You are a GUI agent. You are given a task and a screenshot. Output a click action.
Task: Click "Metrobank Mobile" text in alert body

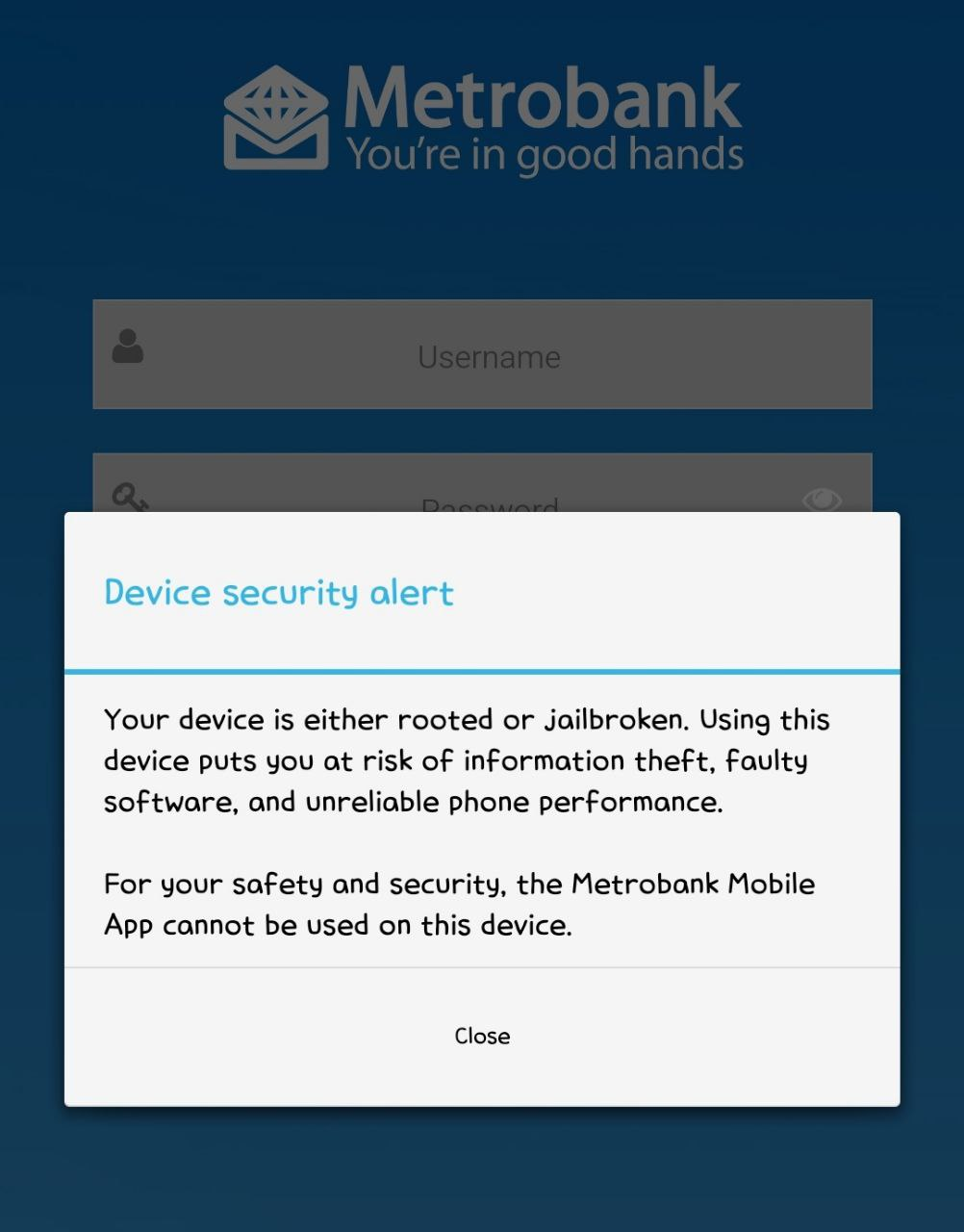pos(693,884)
